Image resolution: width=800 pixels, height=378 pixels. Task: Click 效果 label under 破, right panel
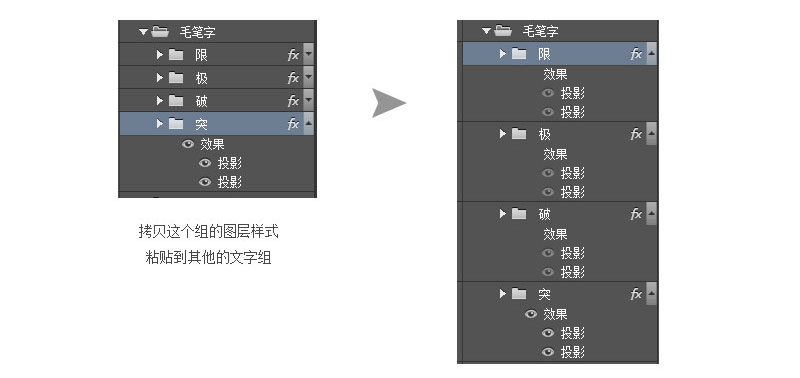[x=555, y=234]
